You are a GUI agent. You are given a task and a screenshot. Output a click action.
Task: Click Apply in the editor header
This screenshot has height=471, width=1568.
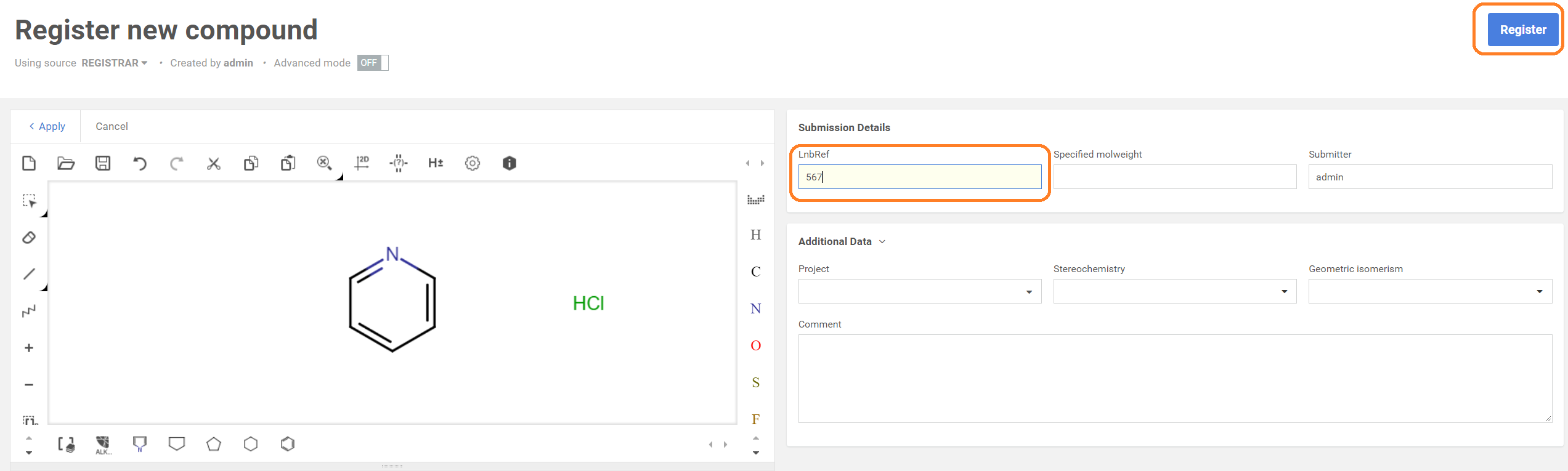pos(47,126)
